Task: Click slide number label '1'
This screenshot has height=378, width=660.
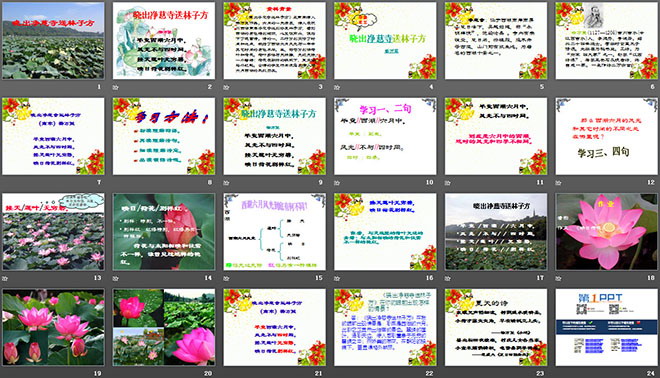Action: [99, 87]
